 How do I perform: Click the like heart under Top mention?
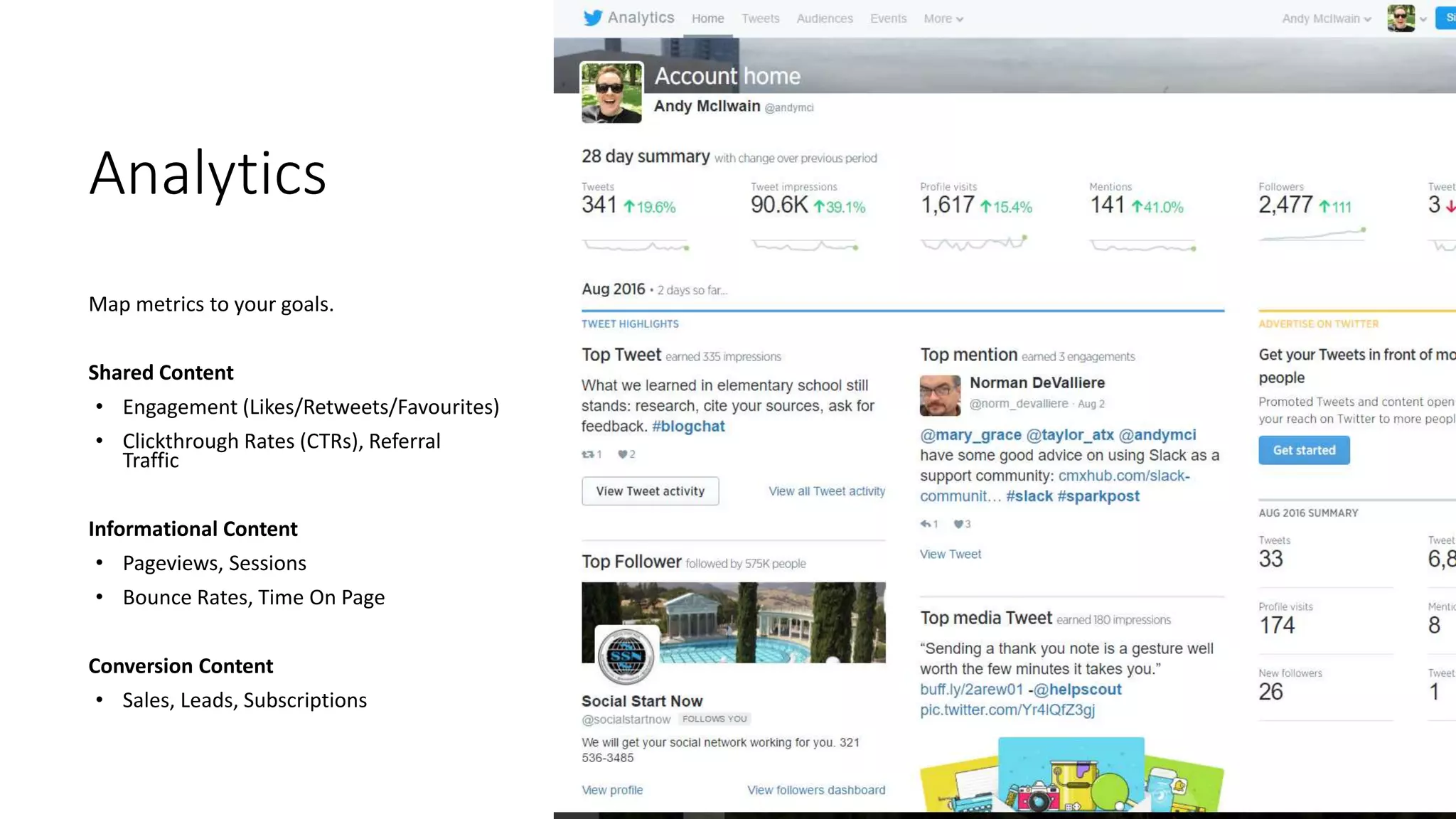(x=958, y=524)
